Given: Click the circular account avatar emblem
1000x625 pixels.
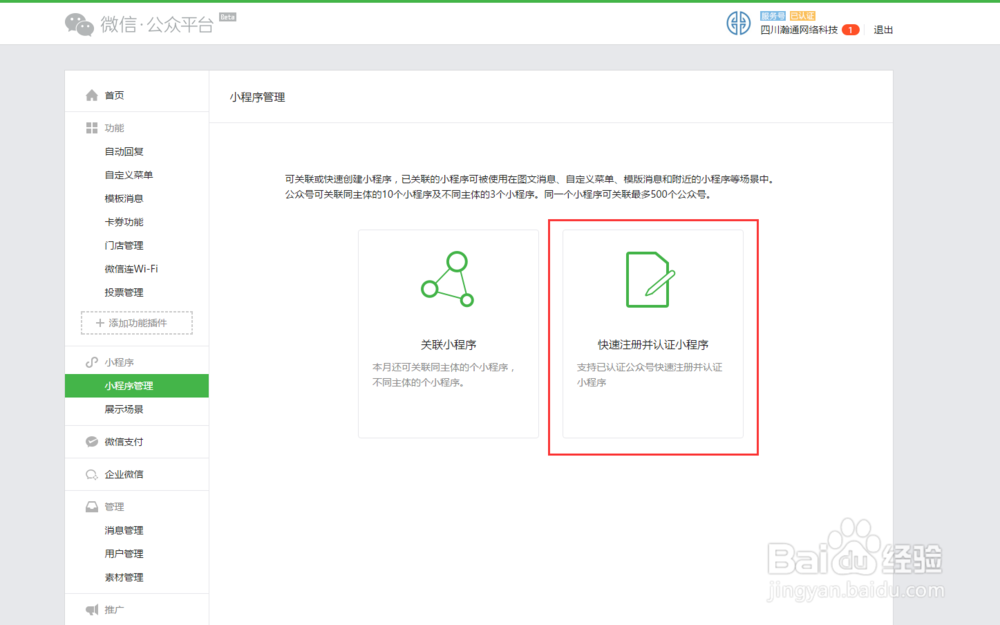Looking at the screenshot, I should (x=738, y=22).
